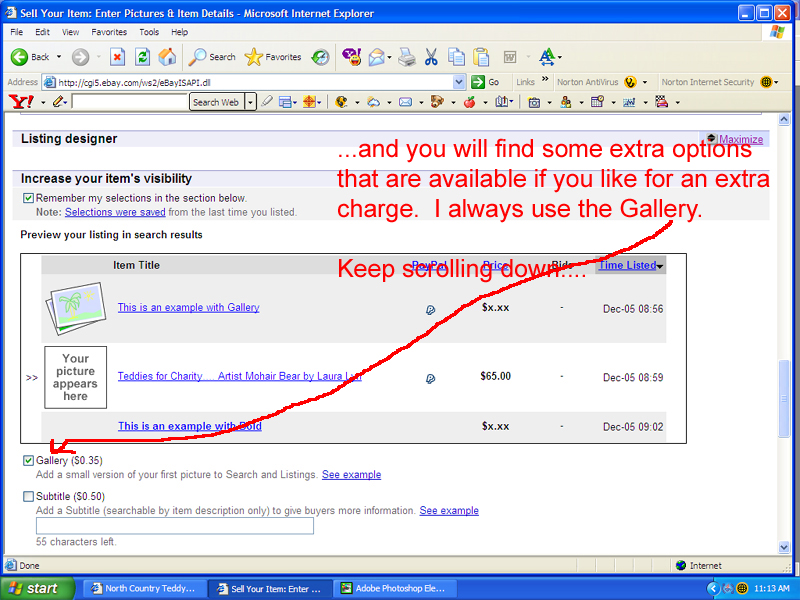Expand Norton Internet Security dropdown
800x600 pixels.
click(x=776, y=82)
